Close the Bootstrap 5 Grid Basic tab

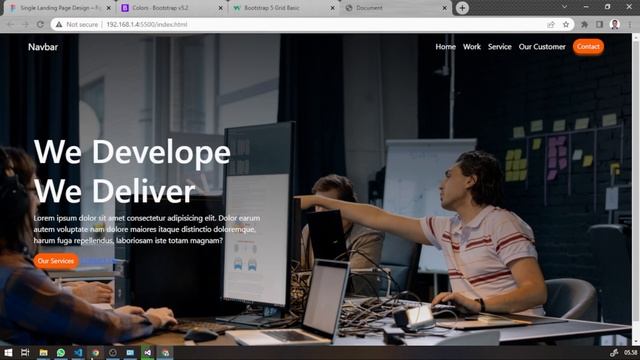tap(333, 8)
